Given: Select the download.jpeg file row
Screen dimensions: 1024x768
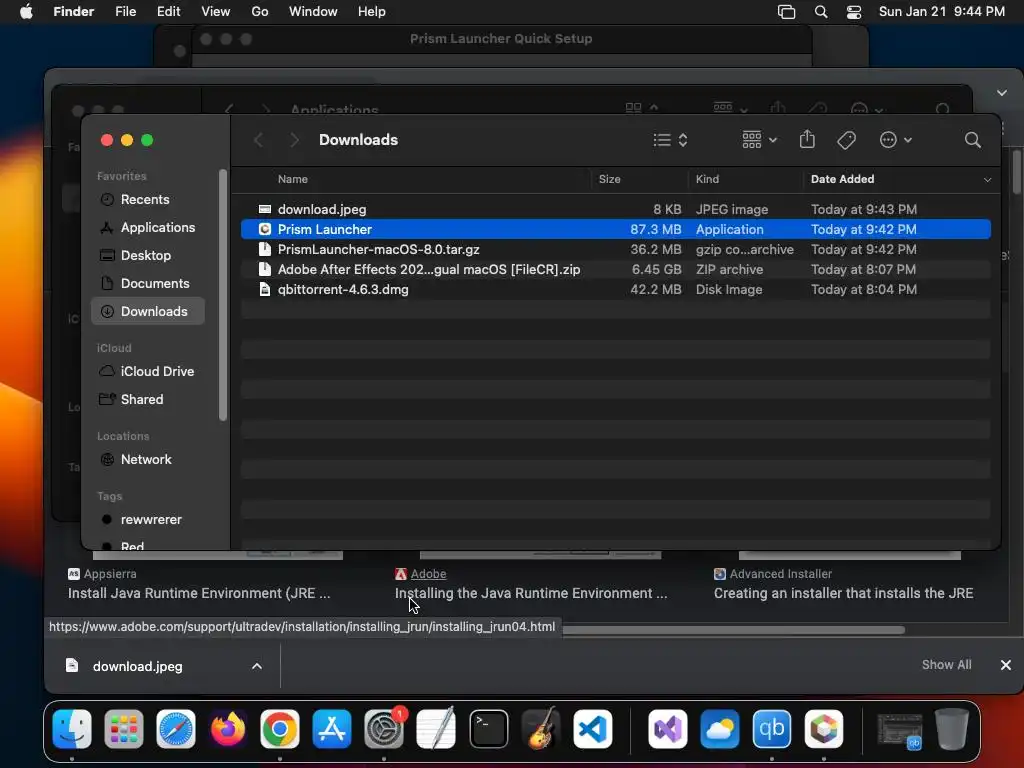Looking at the screenshot, I should pos(616,210).
